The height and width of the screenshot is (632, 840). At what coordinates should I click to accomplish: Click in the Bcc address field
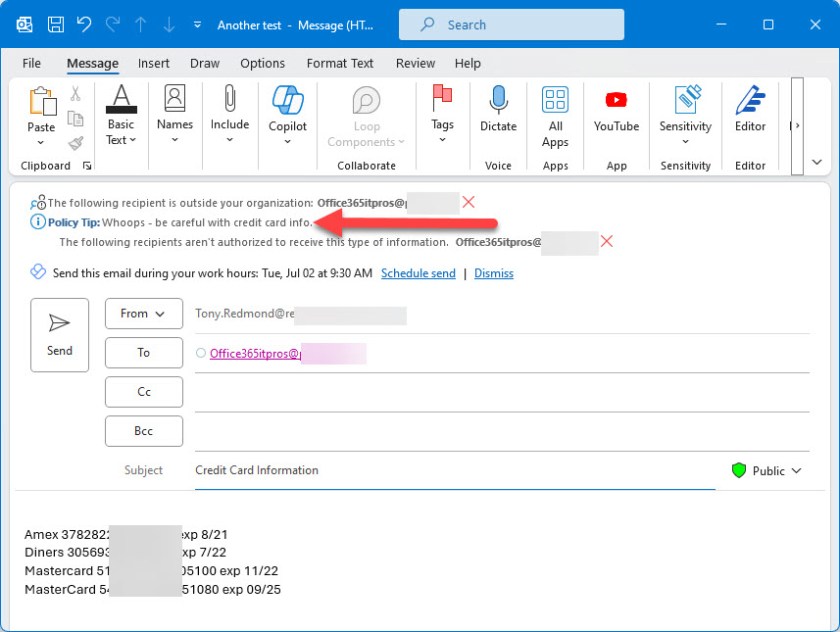coord(502,432)
